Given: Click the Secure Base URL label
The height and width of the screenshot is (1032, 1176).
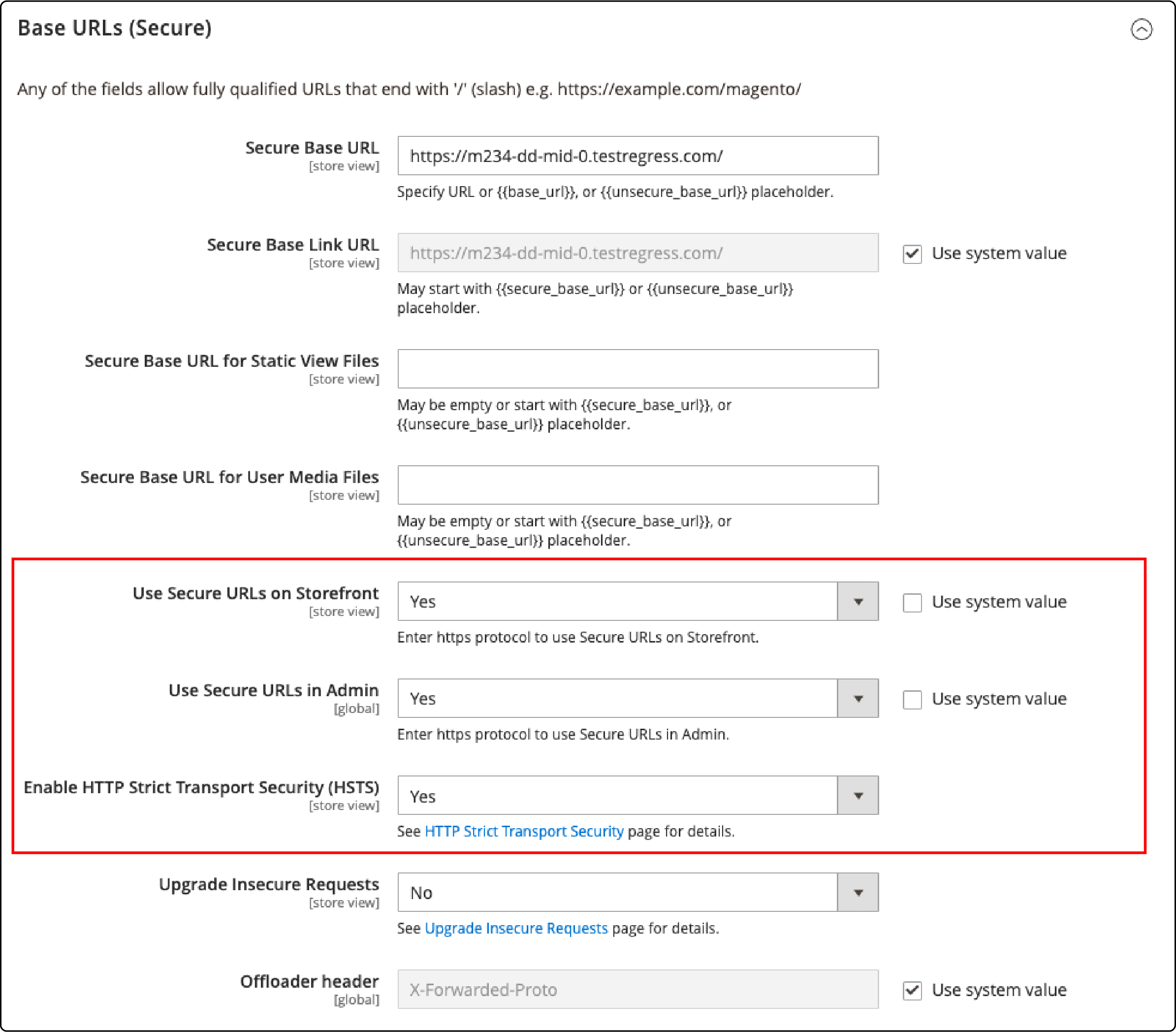Looking at the screenshot, I should point(312,148).
